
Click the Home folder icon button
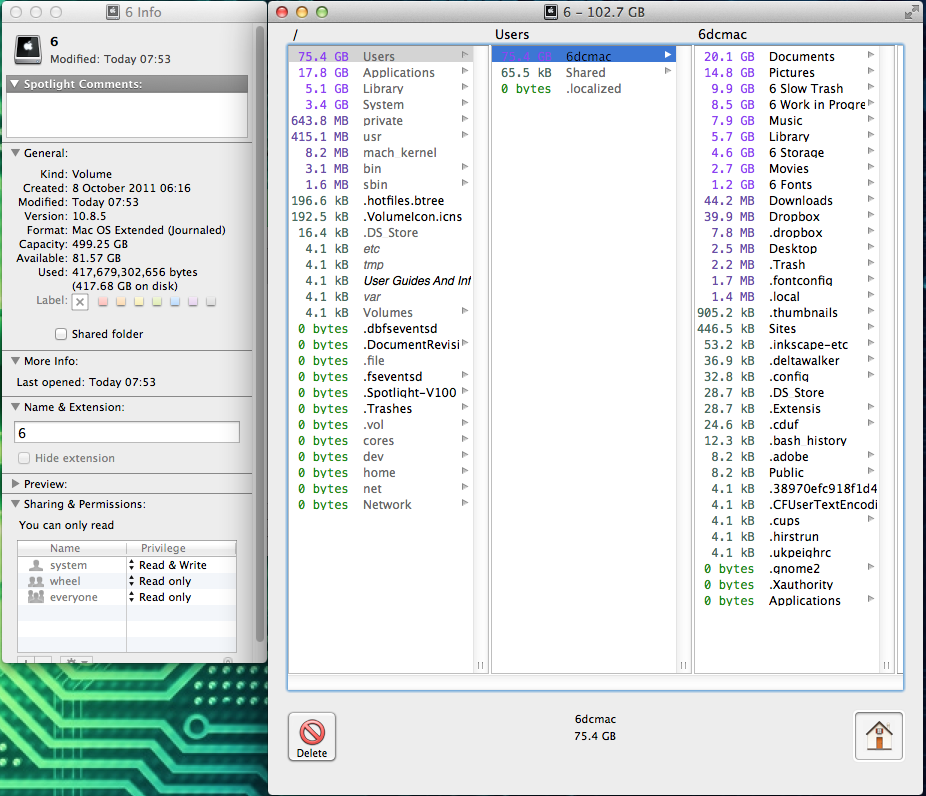[879, 737]
